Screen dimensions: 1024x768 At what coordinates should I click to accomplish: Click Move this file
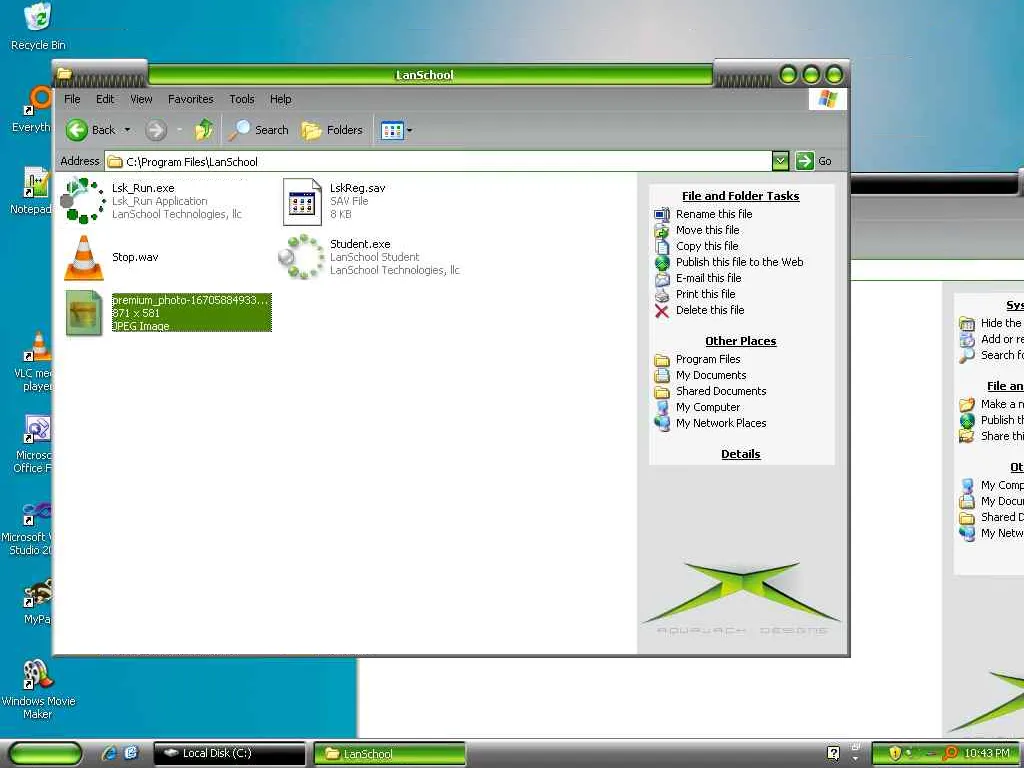pyautogui.click(x=707, y=230)
